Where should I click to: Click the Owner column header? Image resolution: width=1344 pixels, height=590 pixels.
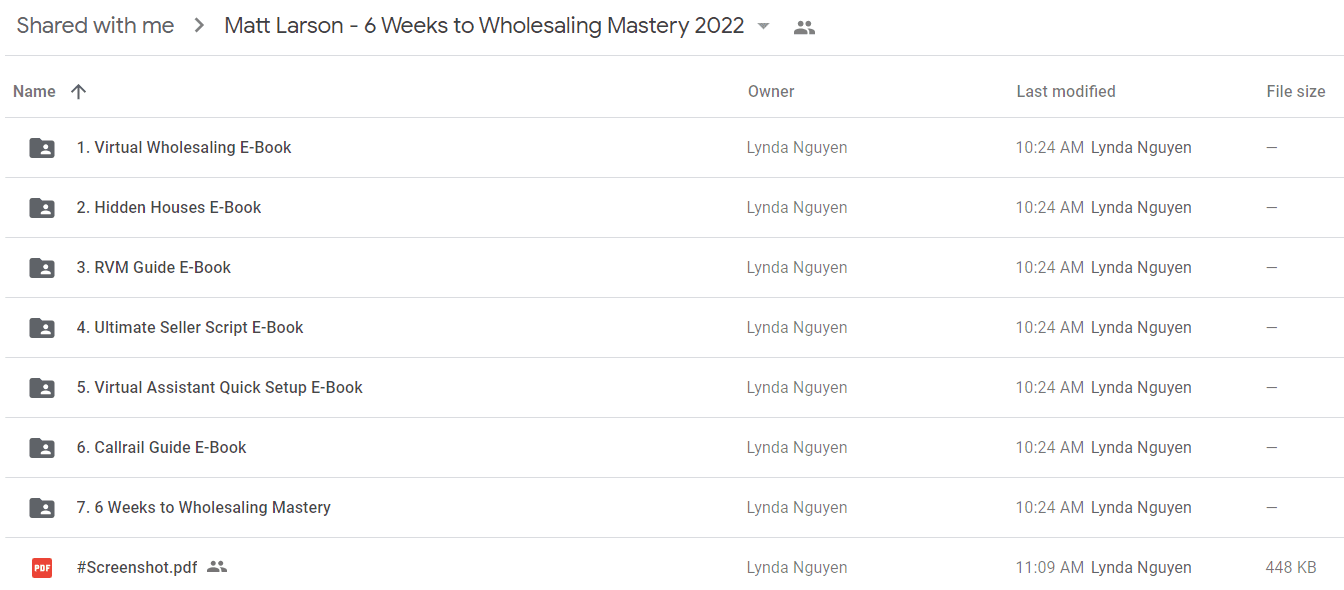(771, 92)
